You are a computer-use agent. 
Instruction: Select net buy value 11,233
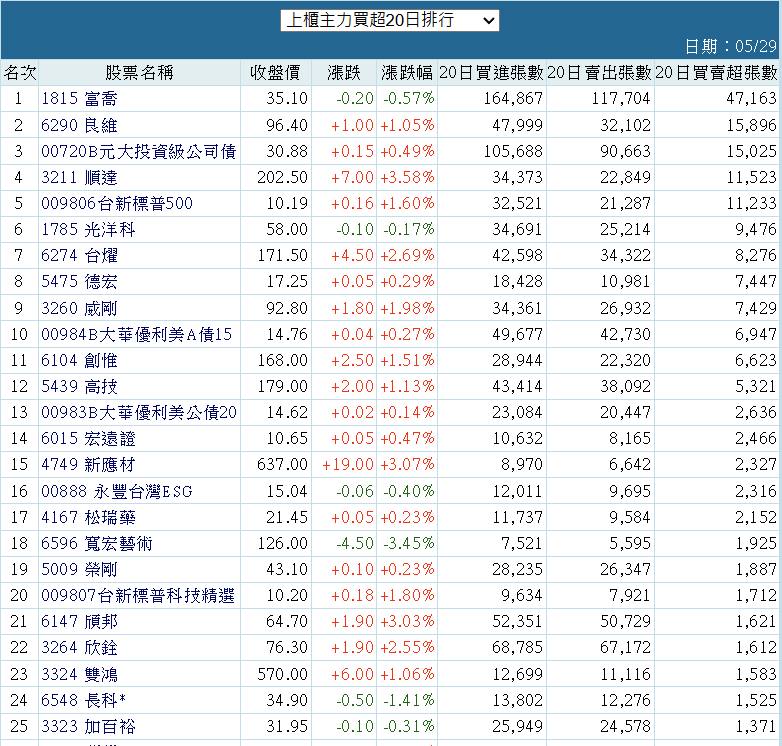pyautogui.click(x=752, y=203)
